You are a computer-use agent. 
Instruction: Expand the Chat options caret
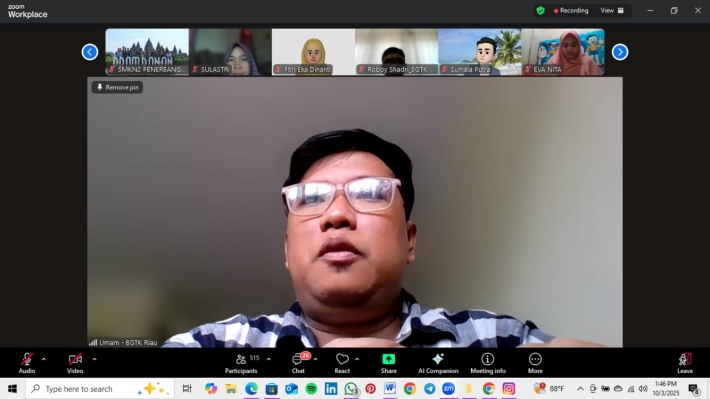coord(316,359)
